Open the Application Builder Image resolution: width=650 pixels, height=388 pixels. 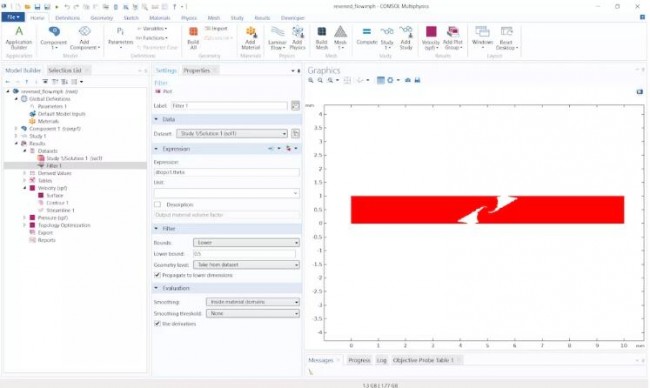click(19, 38)
